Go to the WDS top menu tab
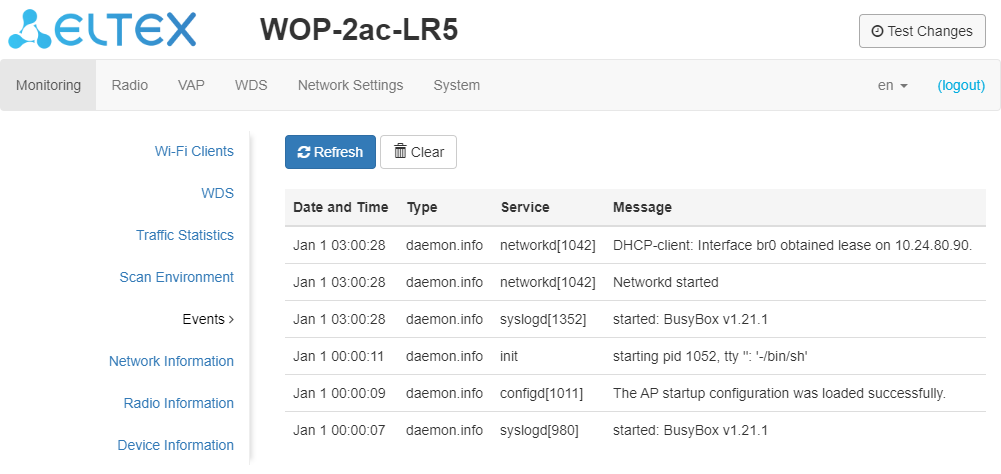 [x=251, y=85]
